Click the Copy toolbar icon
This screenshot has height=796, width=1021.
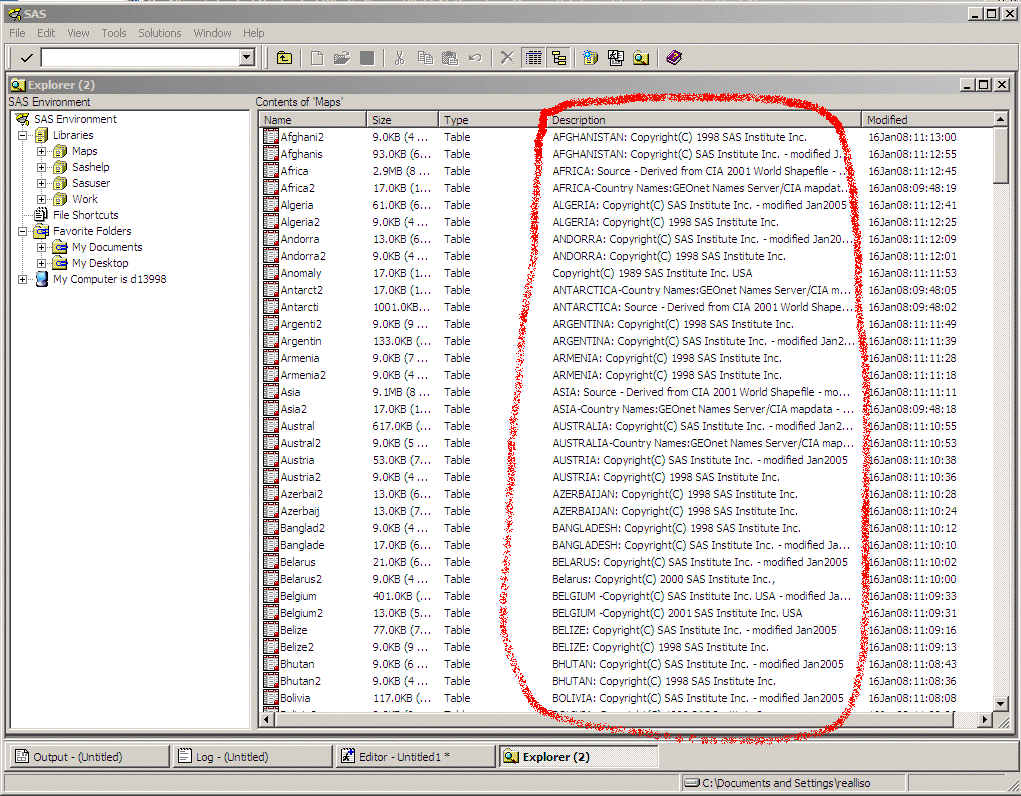pos(425,58)
